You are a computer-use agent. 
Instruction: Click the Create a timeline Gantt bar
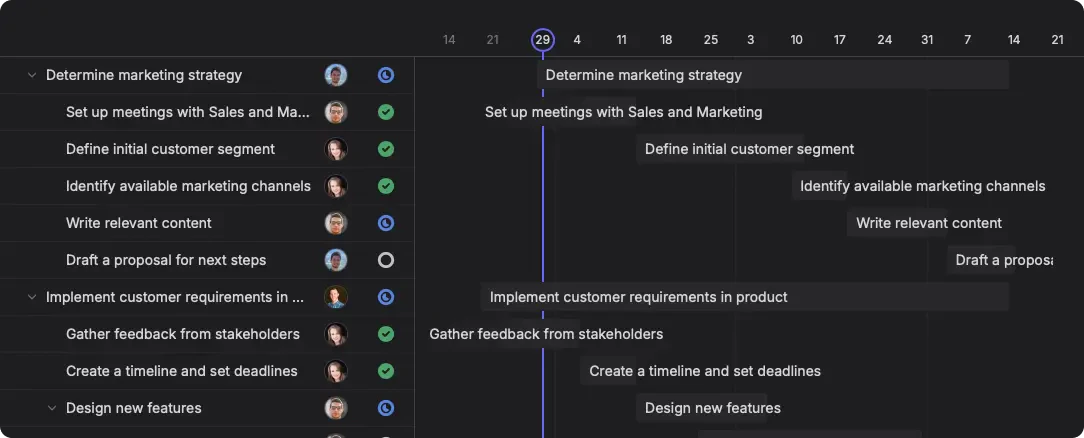608,371
